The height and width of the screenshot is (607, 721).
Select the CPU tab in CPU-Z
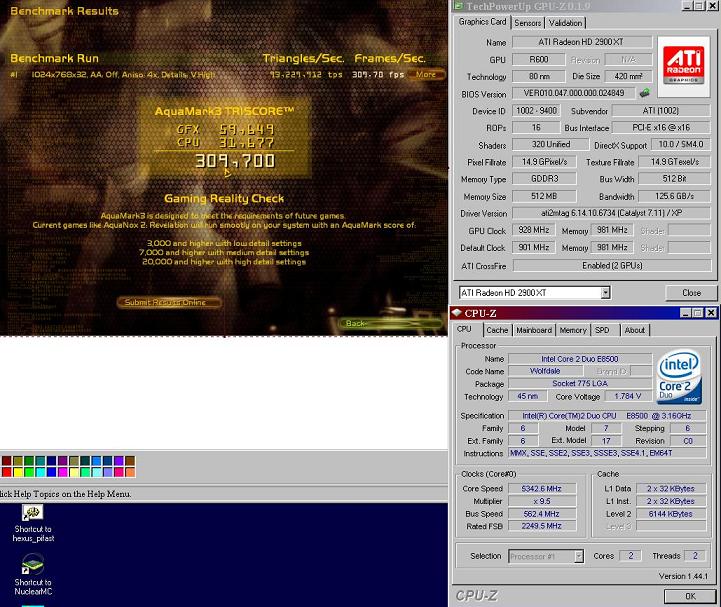pos(464,329)
